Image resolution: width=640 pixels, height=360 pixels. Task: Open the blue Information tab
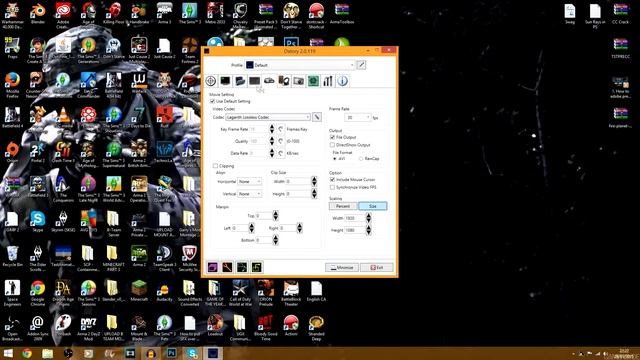(342, 81)
